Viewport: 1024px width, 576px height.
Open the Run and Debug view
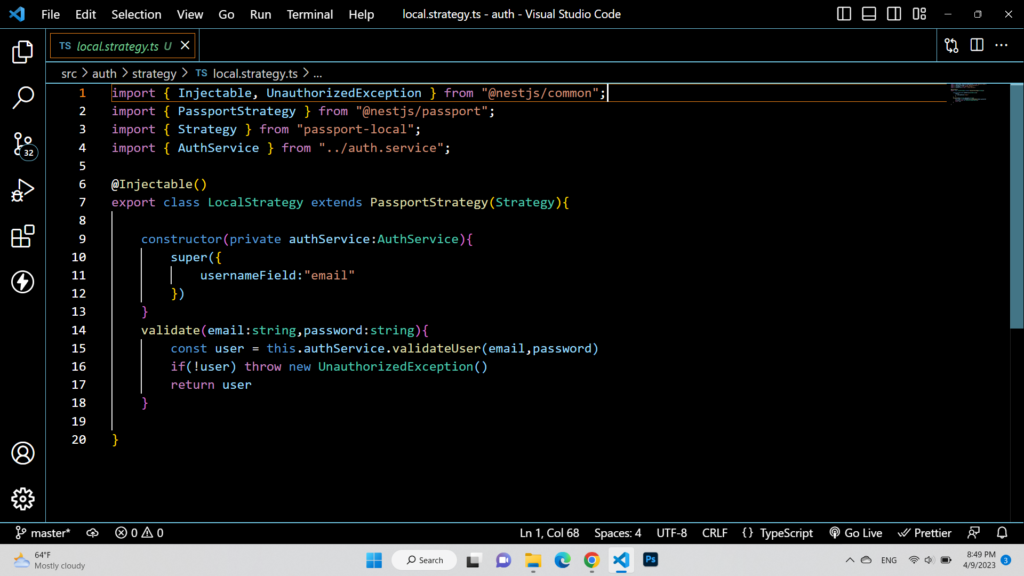23,191
